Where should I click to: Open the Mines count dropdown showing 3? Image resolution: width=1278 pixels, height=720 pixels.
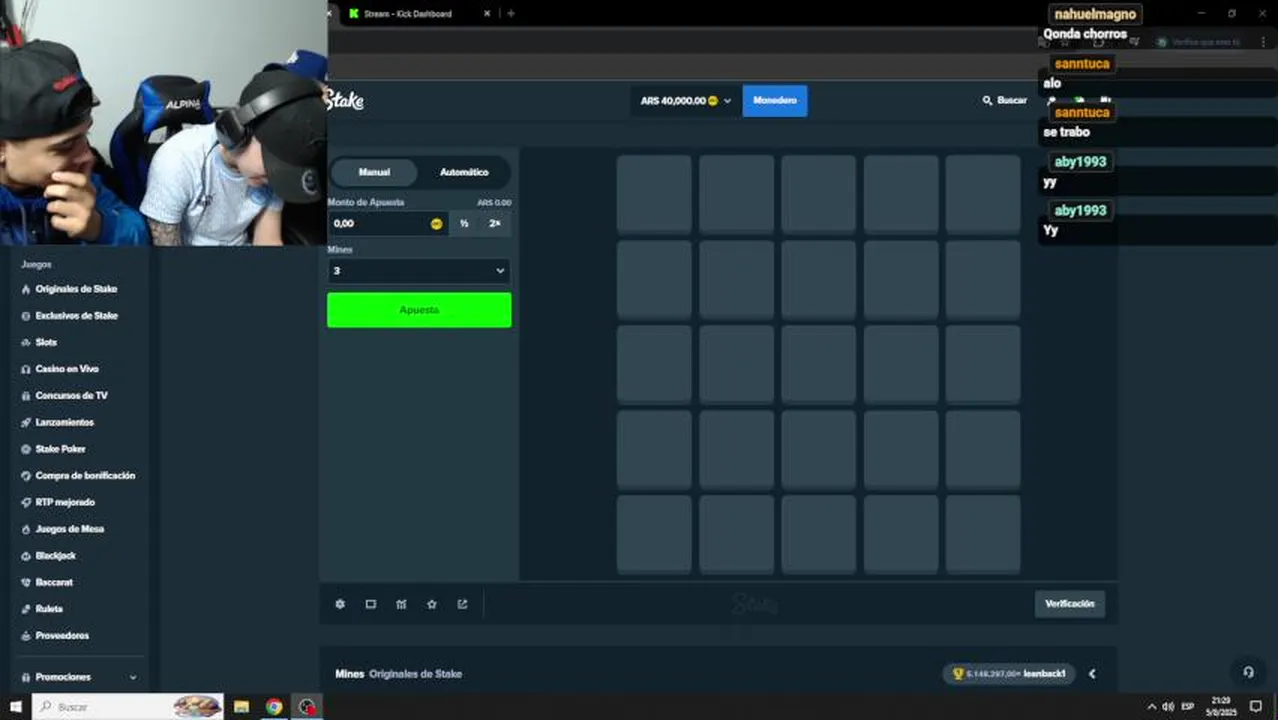point(419,271)
